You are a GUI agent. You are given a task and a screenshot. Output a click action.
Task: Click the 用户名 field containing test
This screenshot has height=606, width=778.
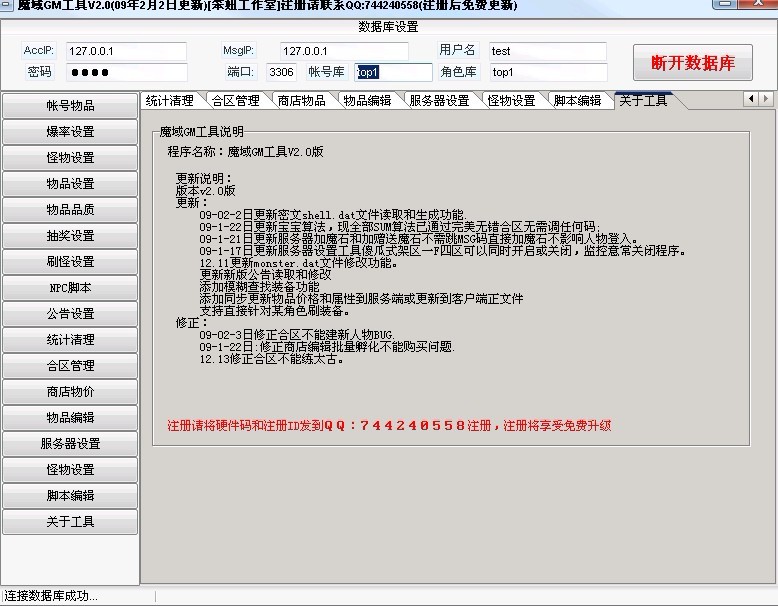546,51
